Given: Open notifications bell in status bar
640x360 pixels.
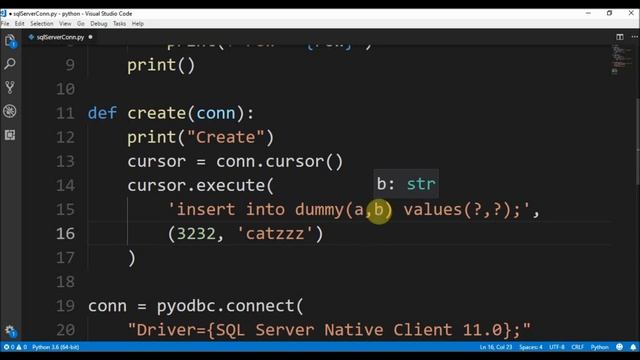Looking at the screenshot, I should pos(633,347).
